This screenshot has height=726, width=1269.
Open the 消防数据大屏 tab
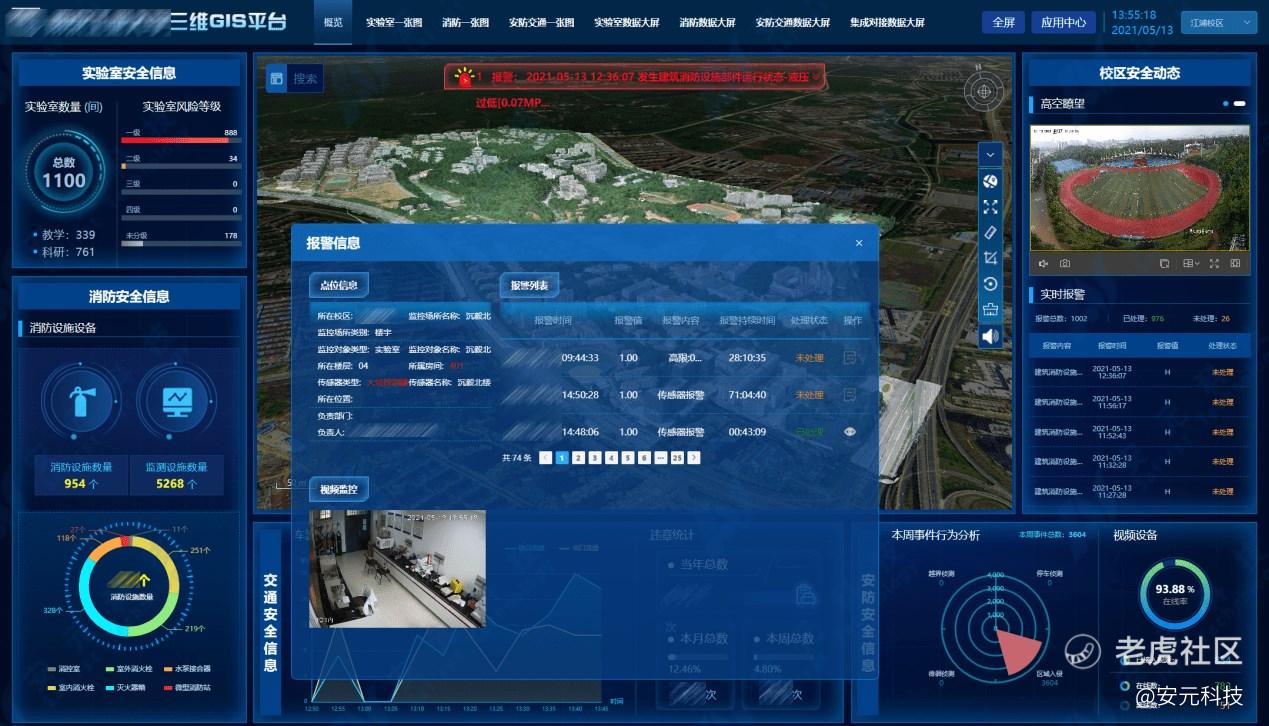point(707,22)
